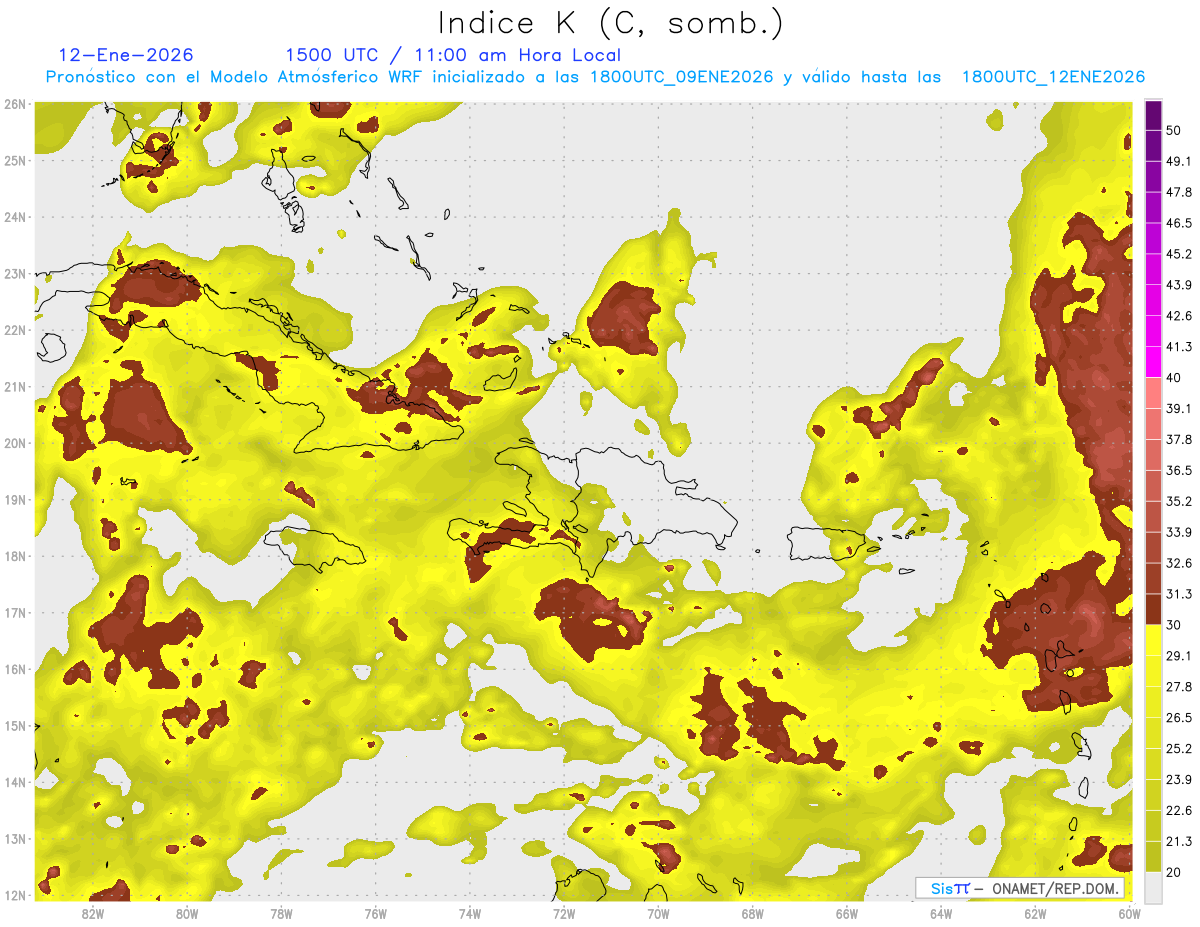1200x927 pixels.
Task: Click the colorbar value "26.5"
Action: (1178, 718)
